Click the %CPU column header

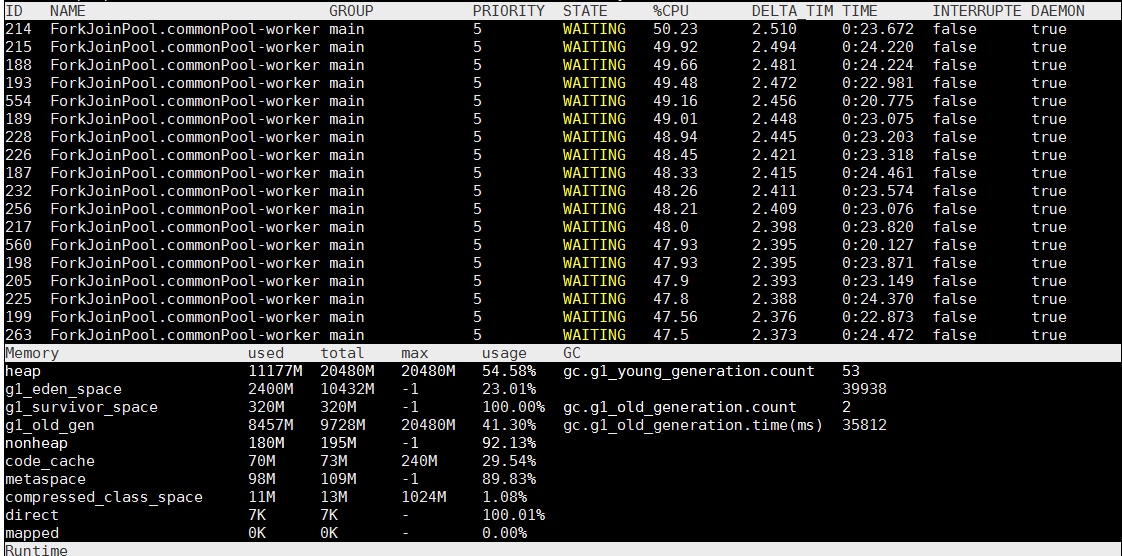pyautogui.click(x=671, y=10)
